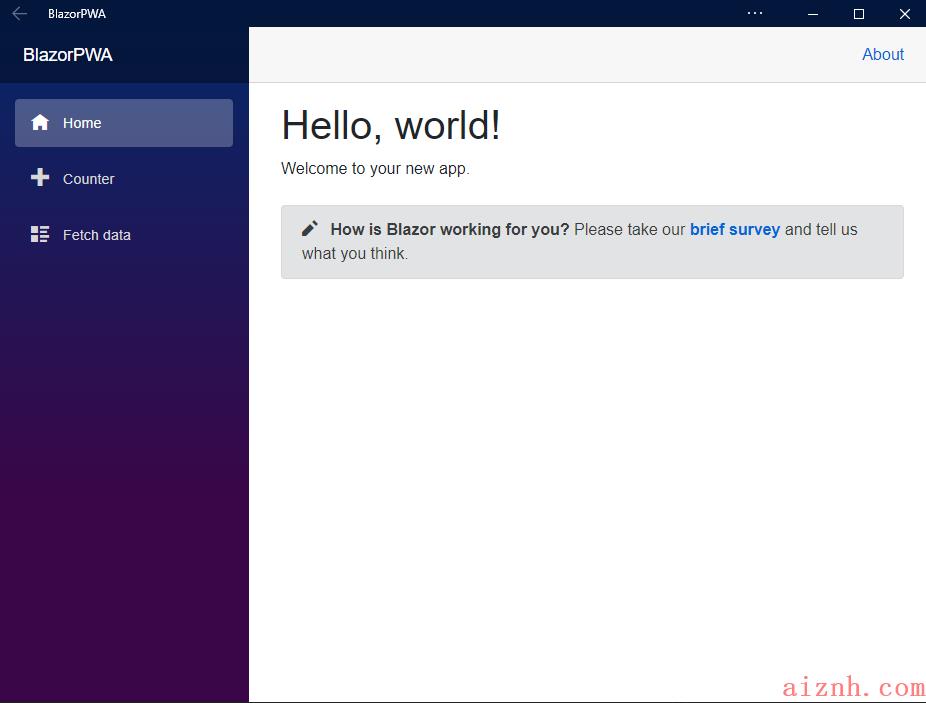Follow the brief survey link

[x=735, y=229]
